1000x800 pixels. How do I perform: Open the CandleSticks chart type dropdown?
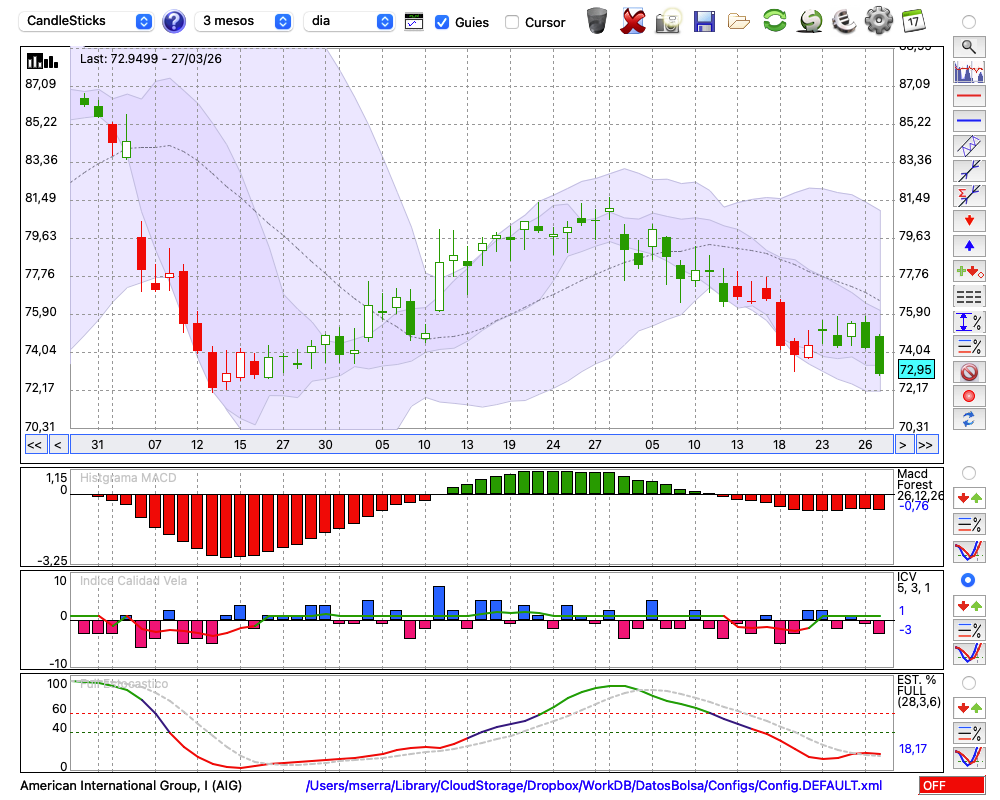pos(88,21)
